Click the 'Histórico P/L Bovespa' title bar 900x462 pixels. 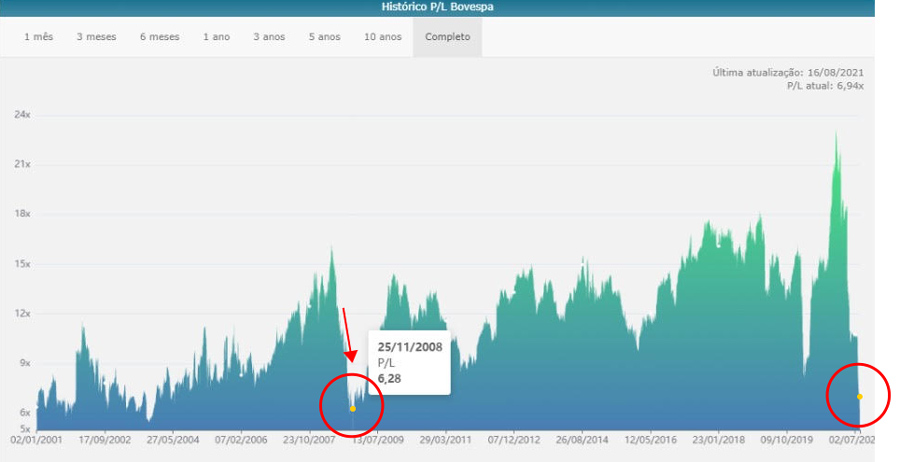[x=437, y=7]
